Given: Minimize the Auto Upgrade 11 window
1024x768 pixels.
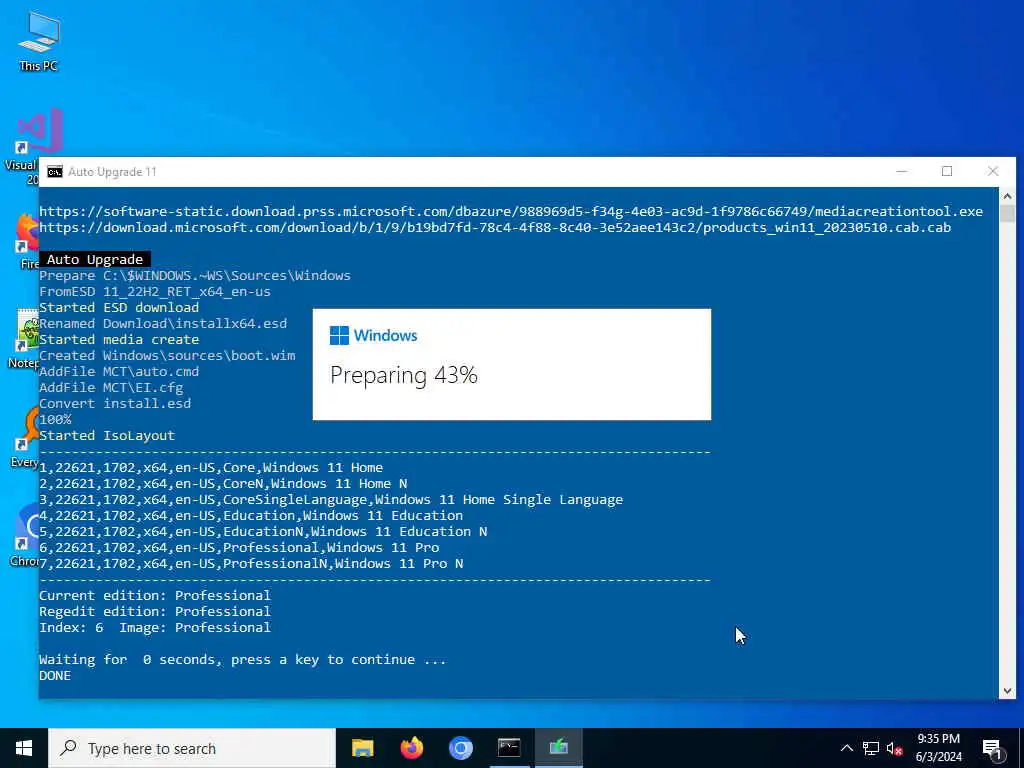Looking at the screenshot, I should tap(902, 171).
